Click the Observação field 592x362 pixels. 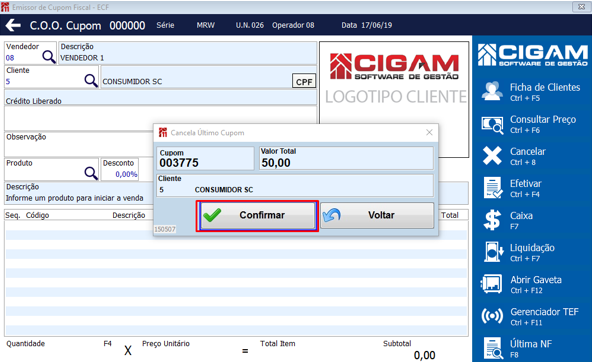point(79,145)
